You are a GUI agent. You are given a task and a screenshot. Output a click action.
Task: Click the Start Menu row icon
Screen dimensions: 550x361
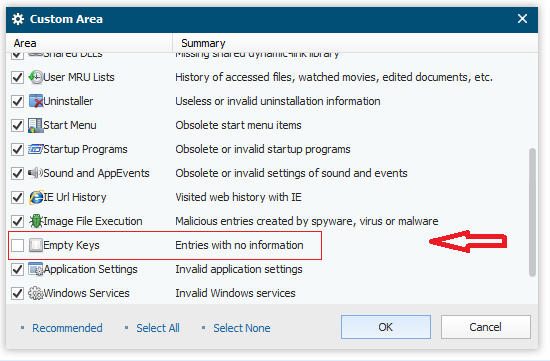click(35, 125)
